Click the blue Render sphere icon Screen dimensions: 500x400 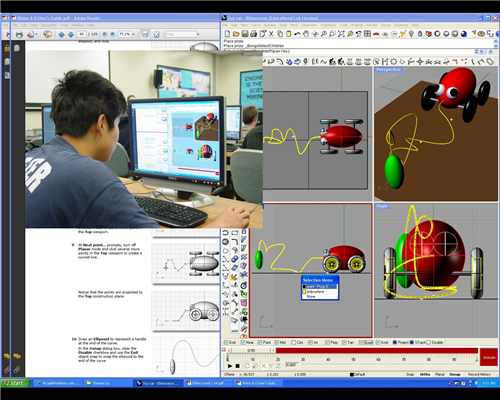pos(464,34)
